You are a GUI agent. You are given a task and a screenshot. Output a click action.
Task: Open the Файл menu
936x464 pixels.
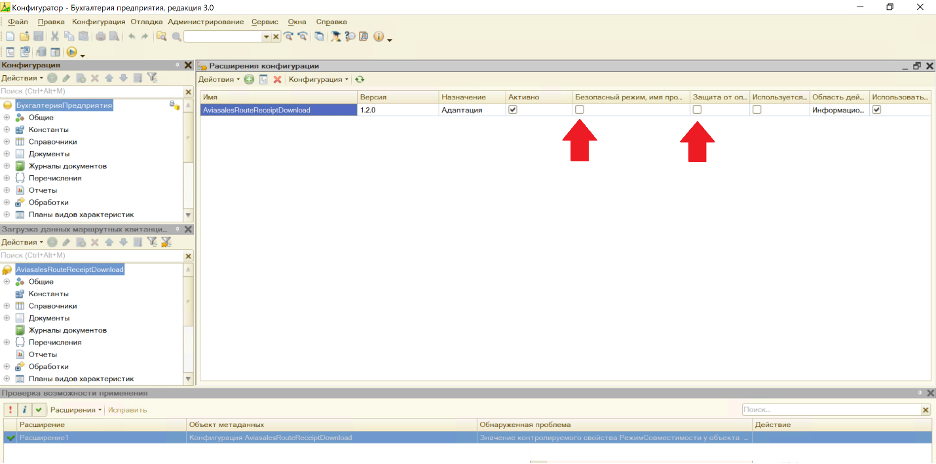tap(19, 21)
